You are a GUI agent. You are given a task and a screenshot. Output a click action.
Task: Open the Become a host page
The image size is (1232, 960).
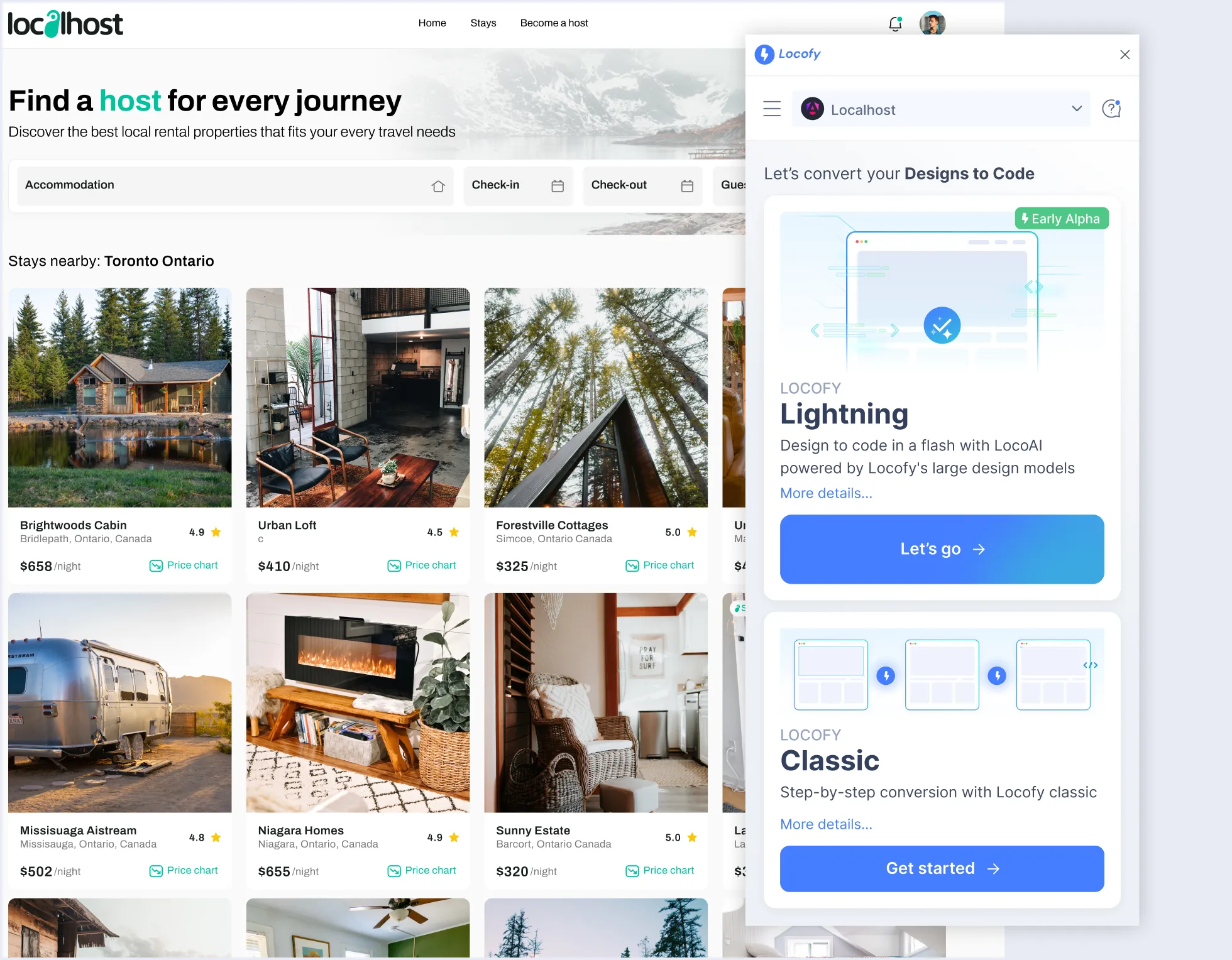[x=554, y=23]
